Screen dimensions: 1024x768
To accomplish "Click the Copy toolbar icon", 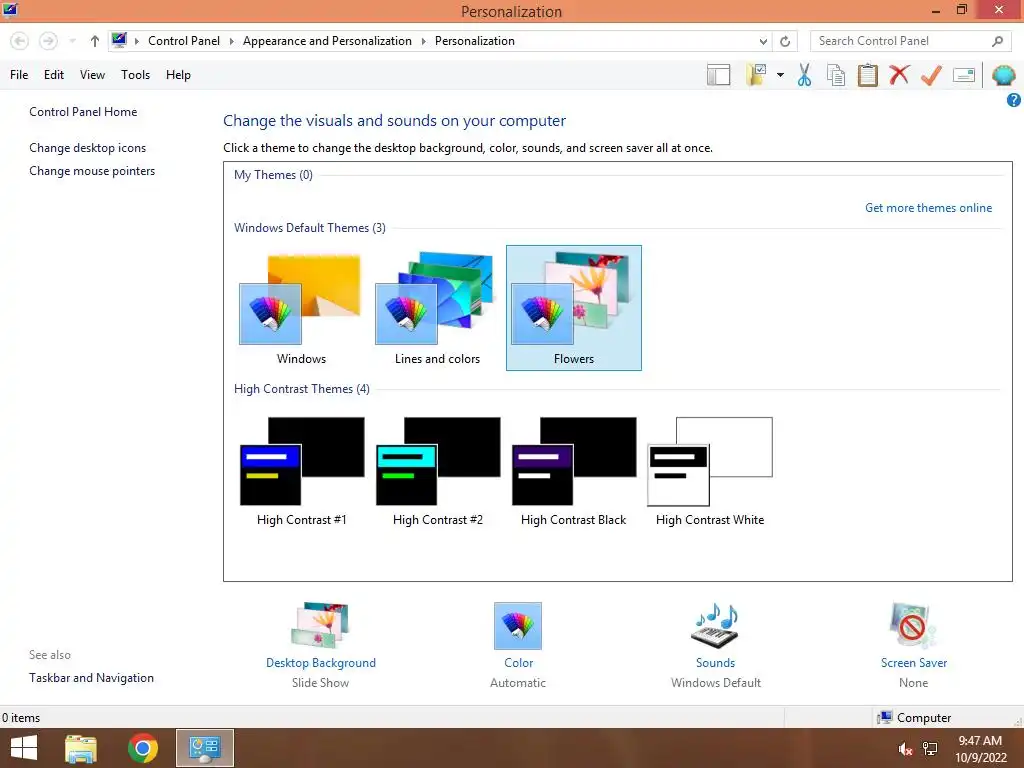I will (836, 75).
